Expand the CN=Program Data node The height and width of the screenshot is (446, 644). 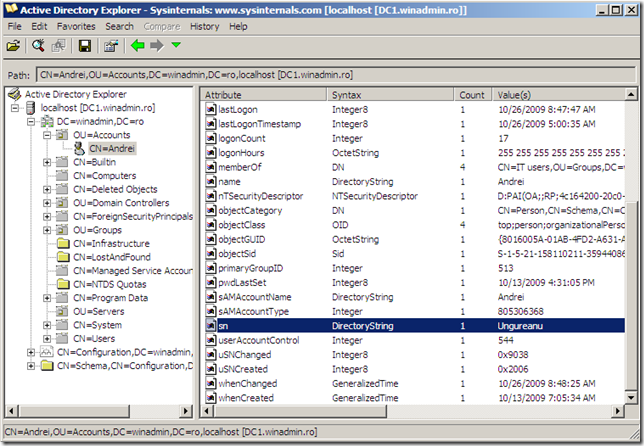(x=47, y=298)
